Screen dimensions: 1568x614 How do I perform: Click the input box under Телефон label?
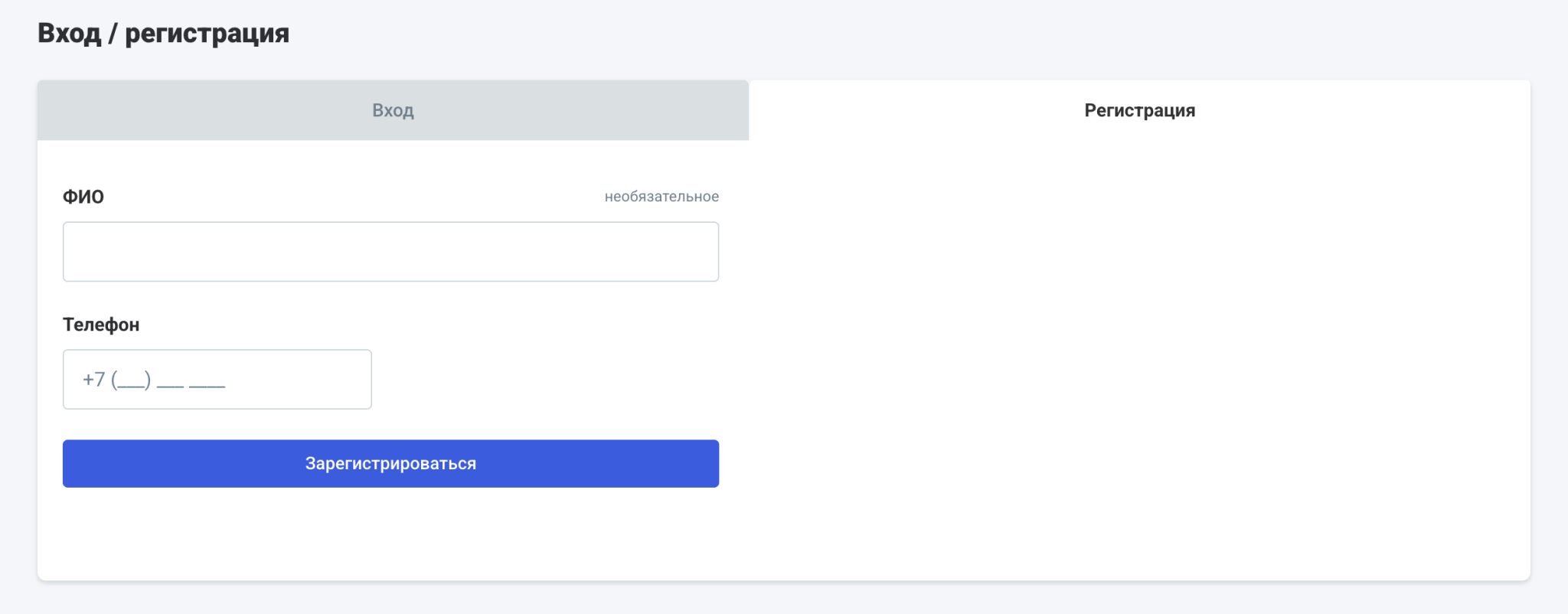coord(217,380)
